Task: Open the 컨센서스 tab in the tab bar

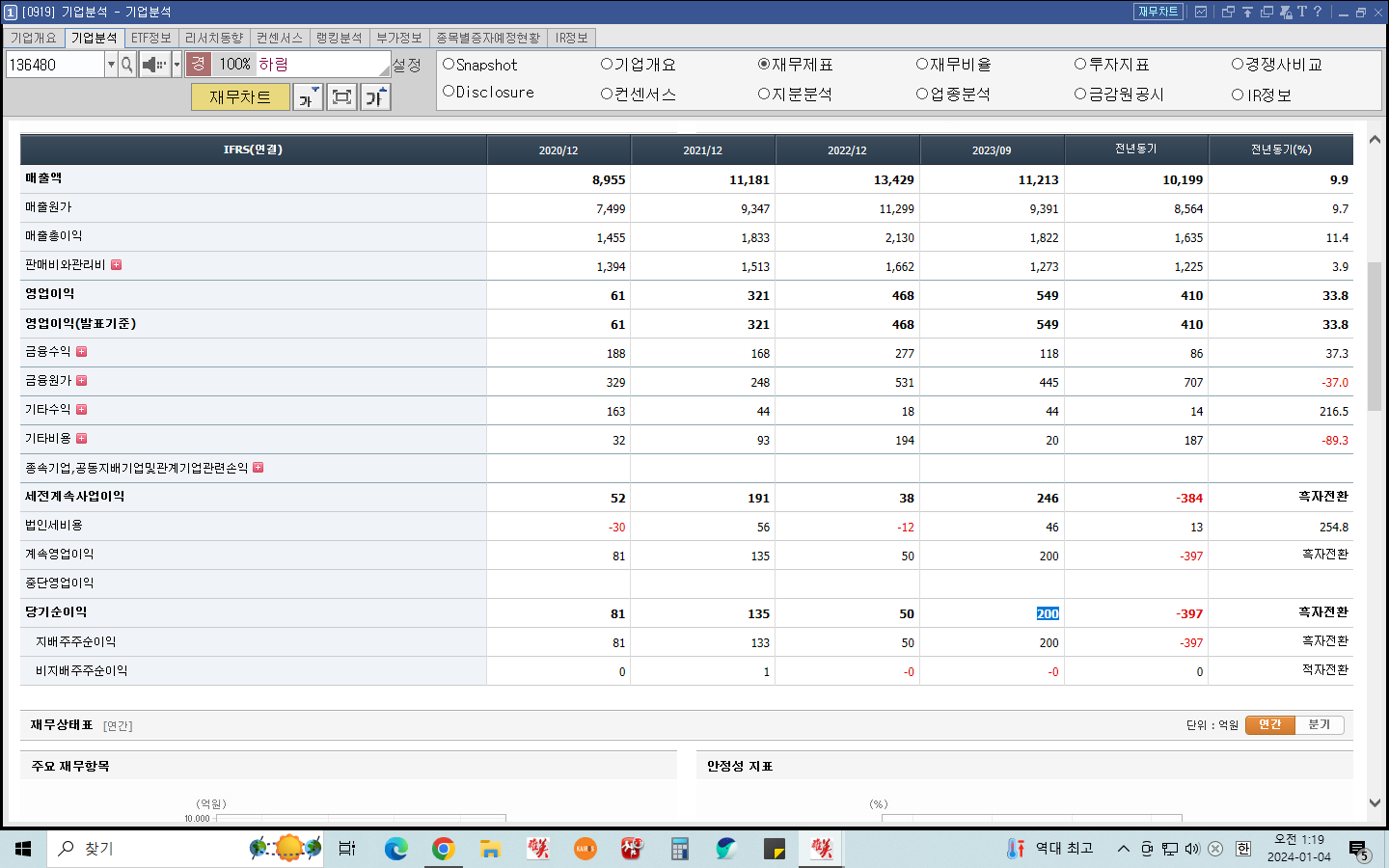Action: pos(280,38)
